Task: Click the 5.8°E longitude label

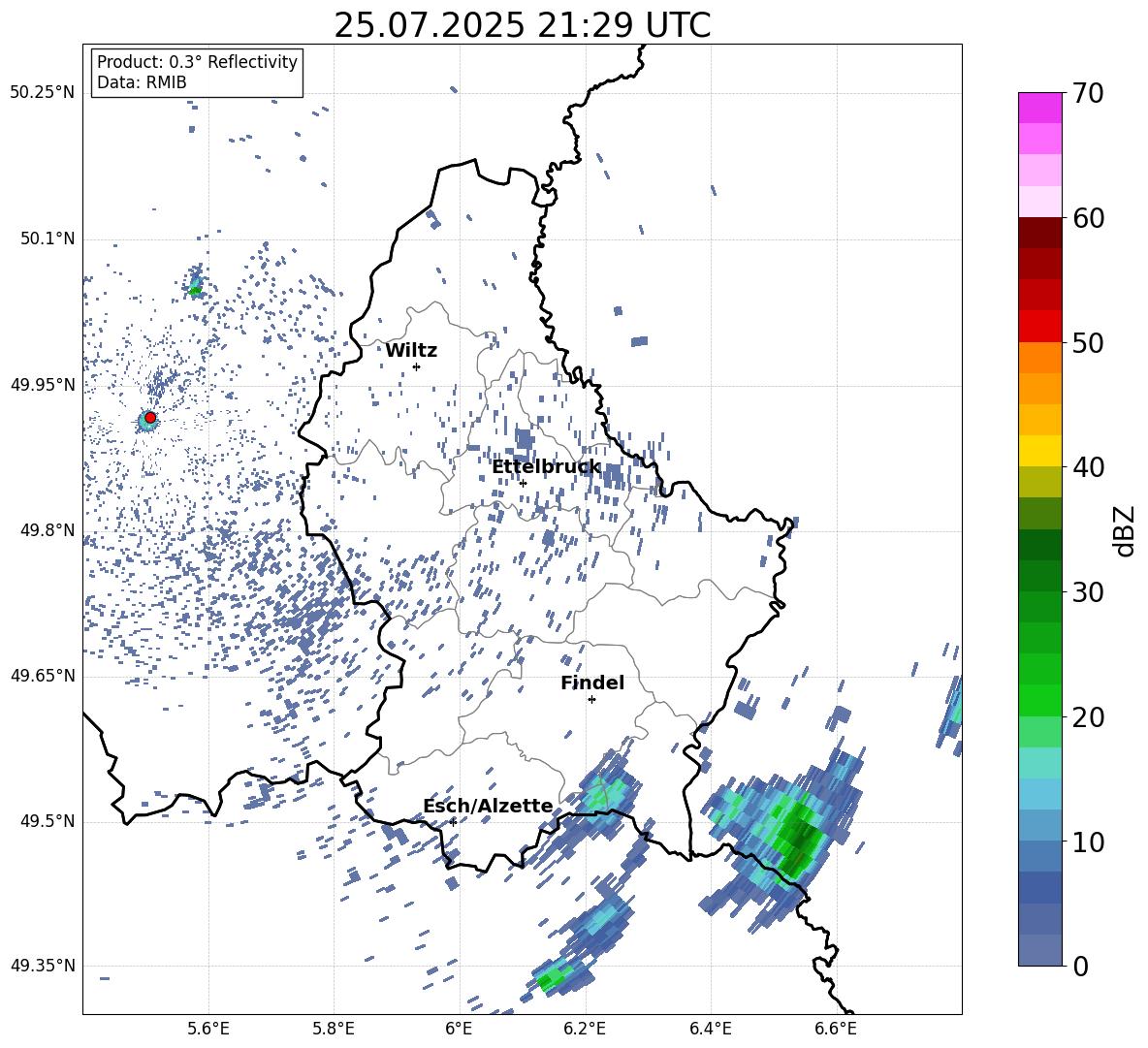Action: coord(334,1029)
